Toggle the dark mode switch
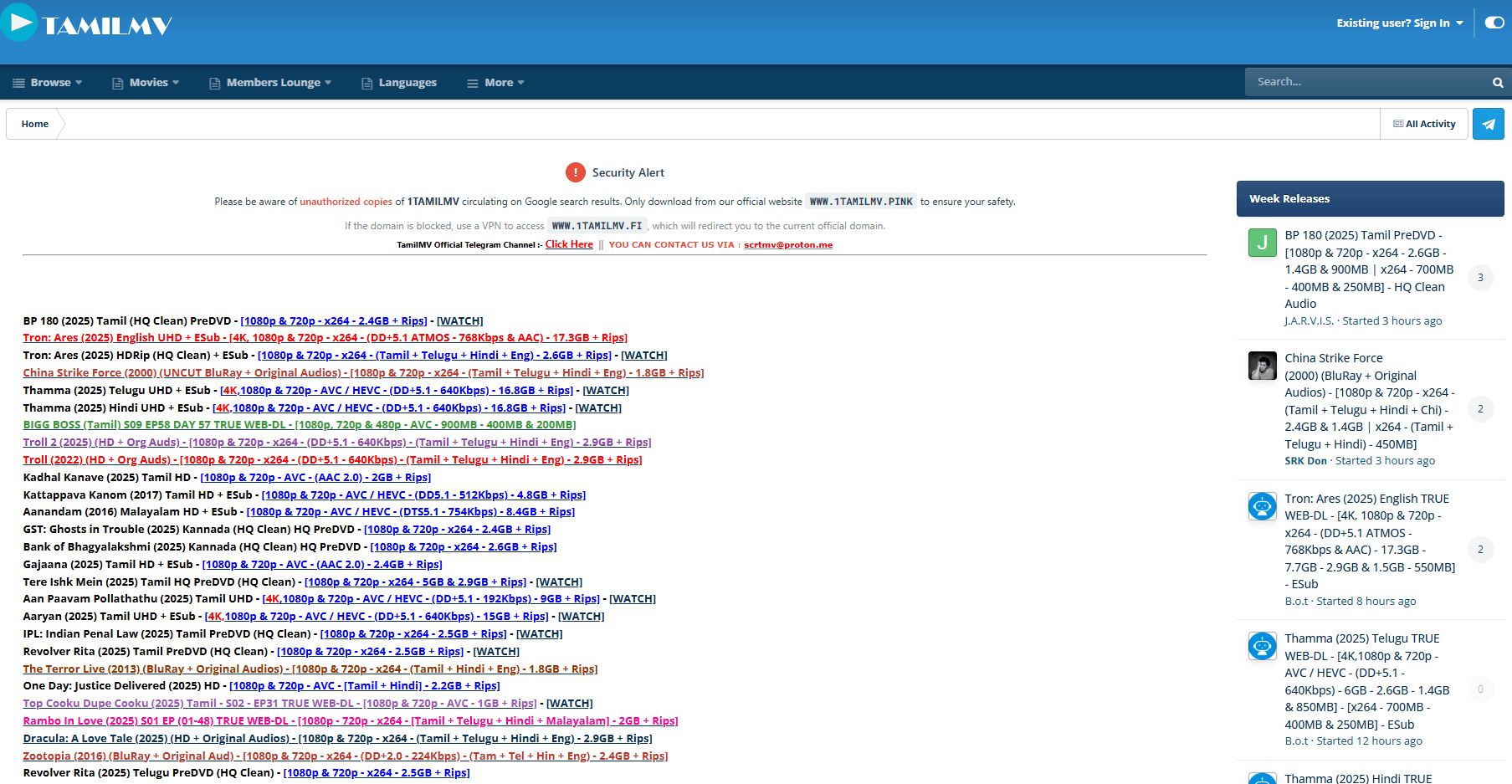This screenshot has width=1512, height=784. (x=1494, y=23)
